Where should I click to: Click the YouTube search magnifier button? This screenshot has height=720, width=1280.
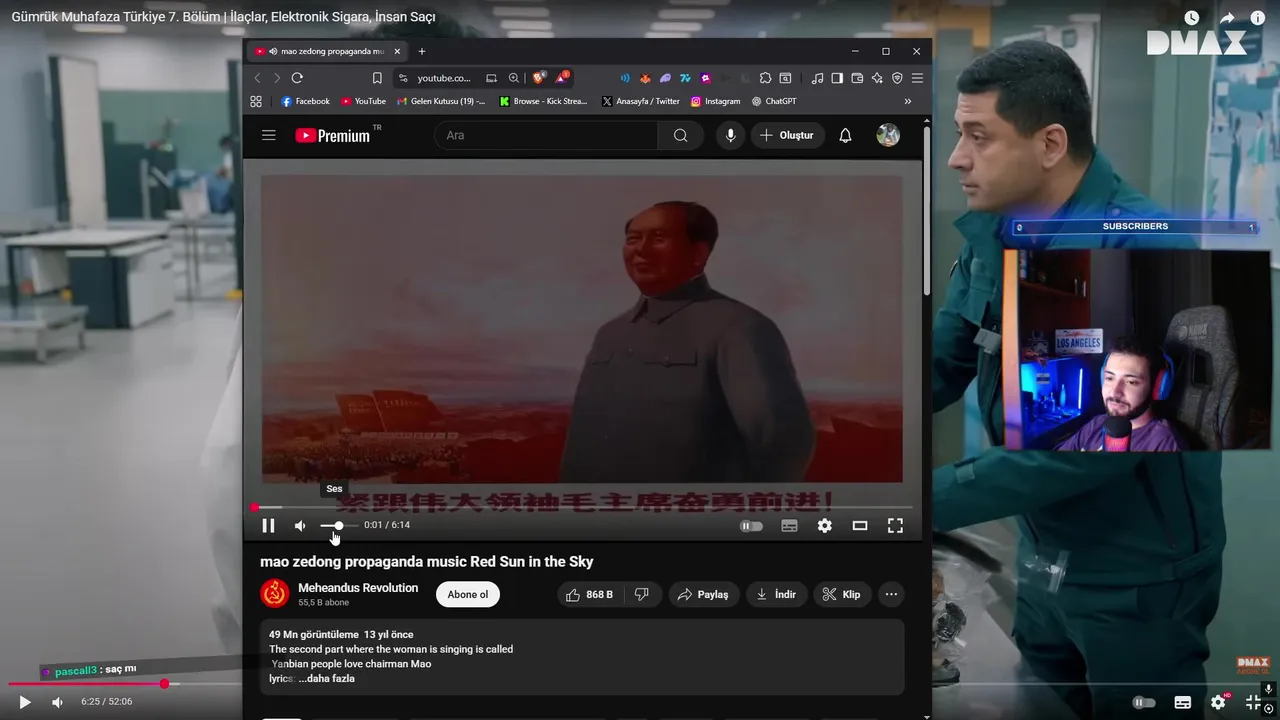(681, 135)
